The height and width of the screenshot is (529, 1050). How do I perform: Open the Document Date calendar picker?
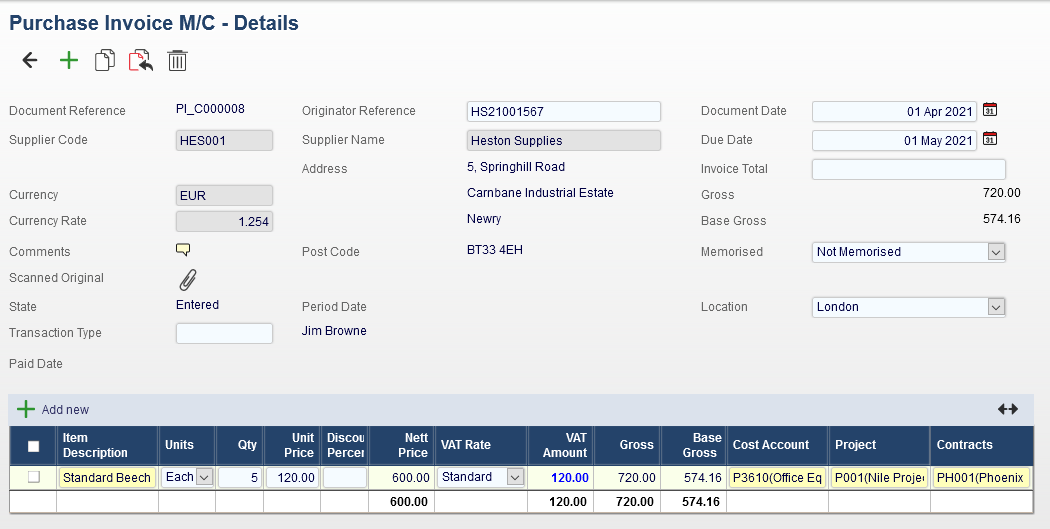pos(990,111)
